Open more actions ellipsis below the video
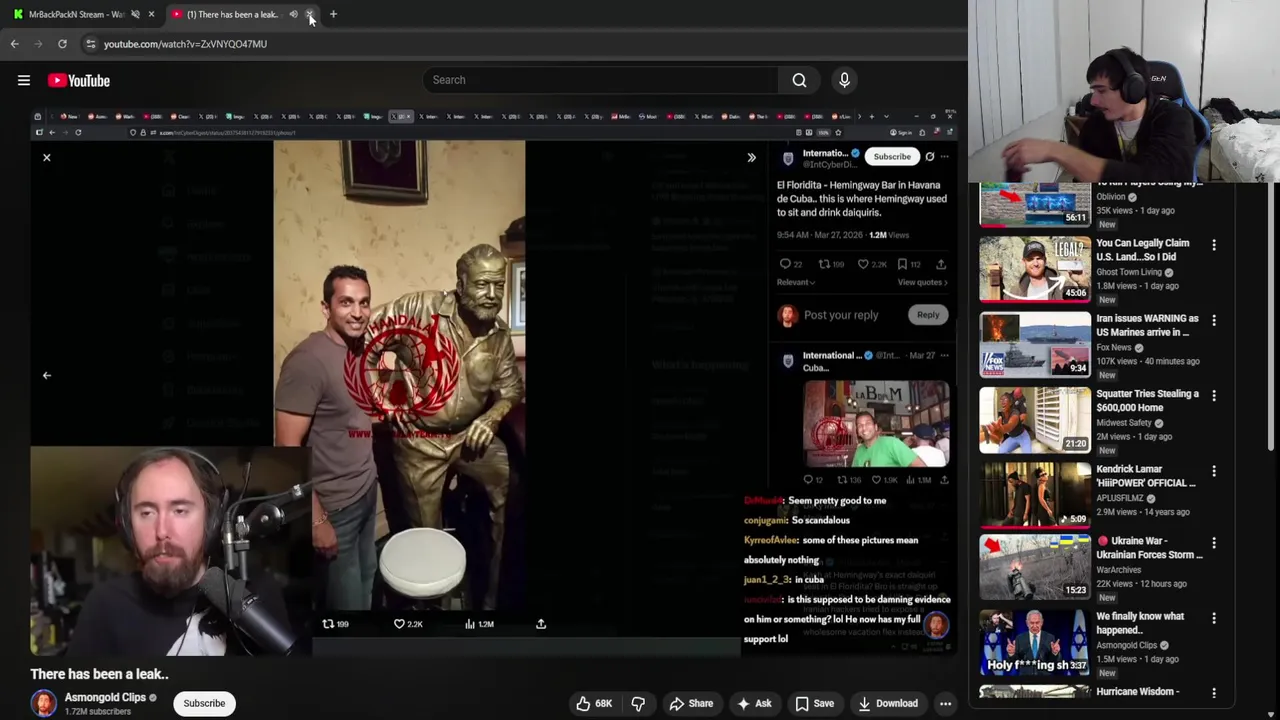This screenshot has height=720, width=1280. [945, 703]
